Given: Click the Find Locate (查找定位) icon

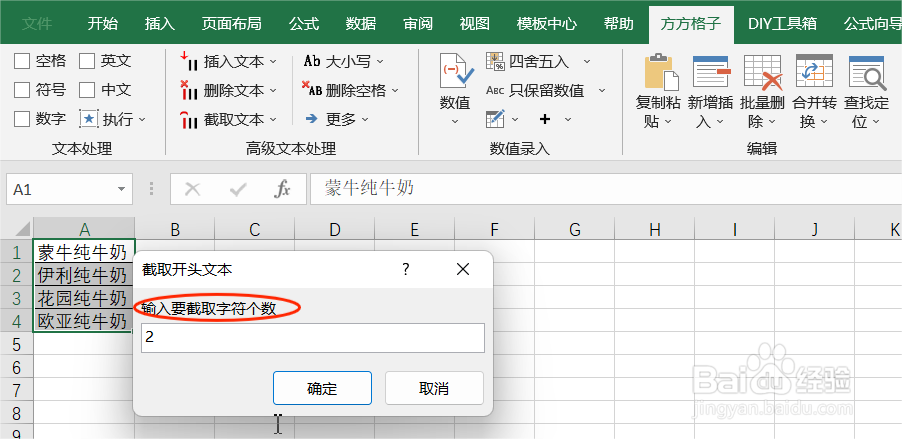Looking at the screenshot, I should click(866, 72).
